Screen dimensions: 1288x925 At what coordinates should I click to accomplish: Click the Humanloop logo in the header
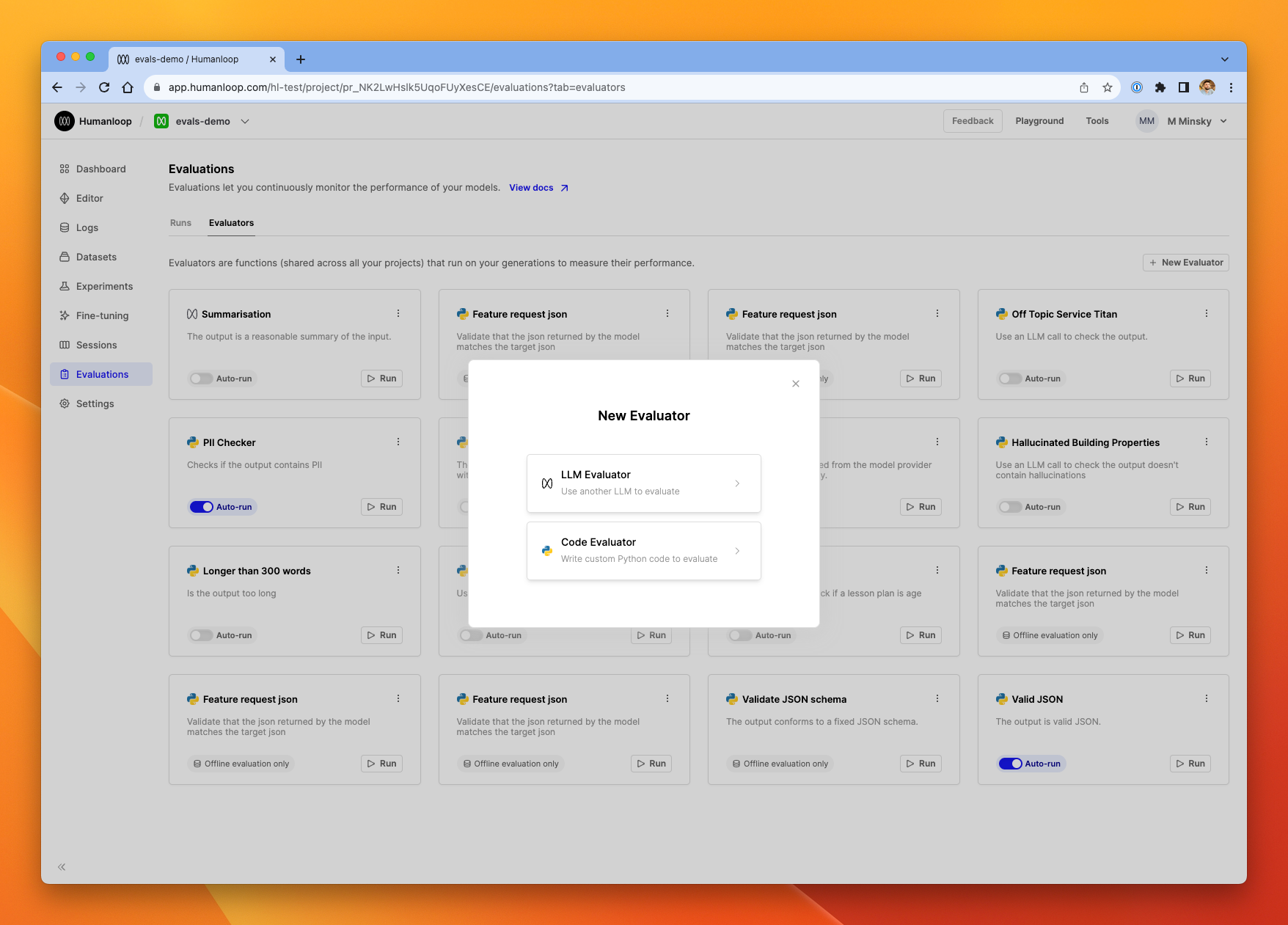(x=65, y=121)
